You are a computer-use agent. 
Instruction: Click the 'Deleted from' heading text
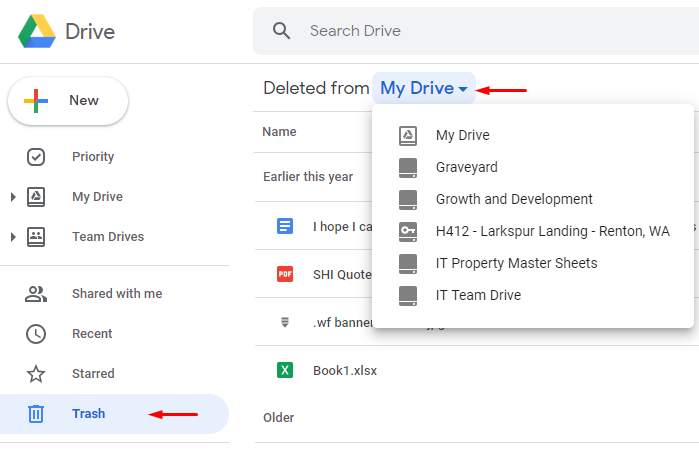316,88
